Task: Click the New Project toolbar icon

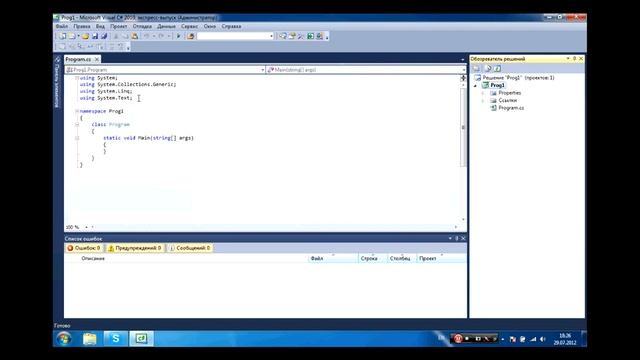Action: [62, 36]
